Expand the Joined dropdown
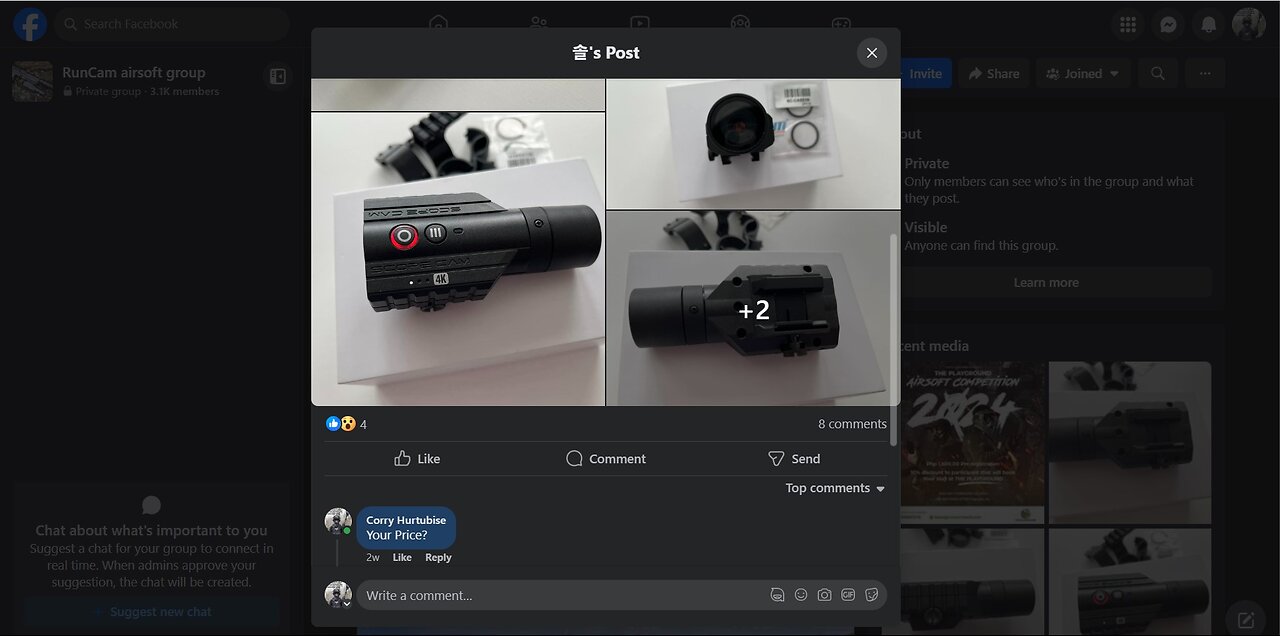1280x636 pixels. click(x=1084, y=73)
